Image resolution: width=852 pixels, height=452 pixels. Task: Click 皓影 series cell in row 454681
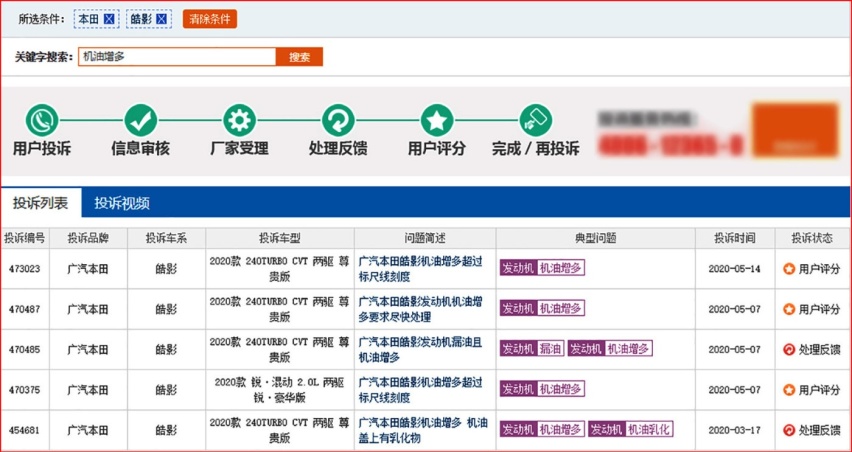166,430
